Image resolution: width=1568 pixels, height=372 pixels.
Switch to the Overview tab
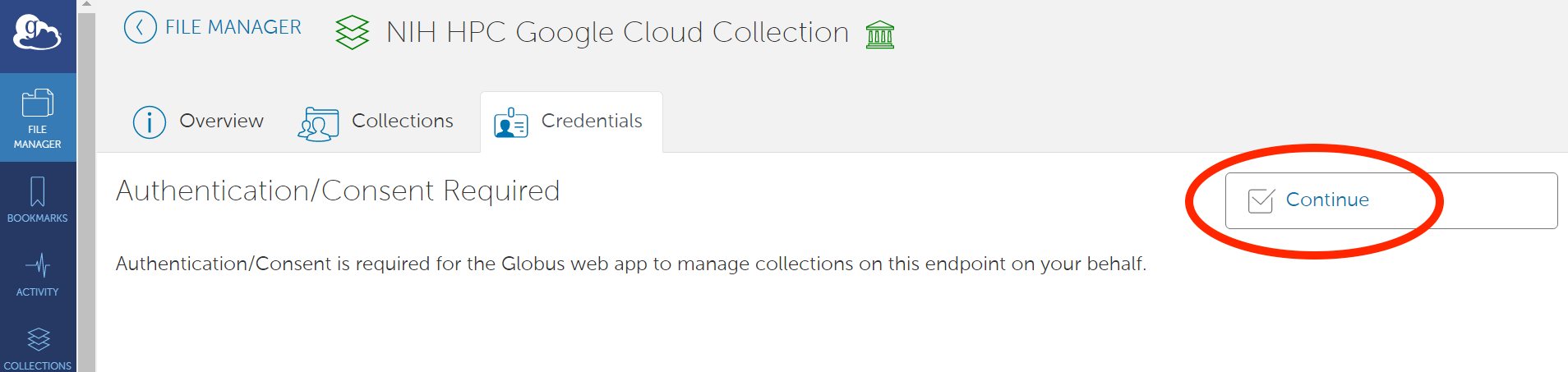221,122
